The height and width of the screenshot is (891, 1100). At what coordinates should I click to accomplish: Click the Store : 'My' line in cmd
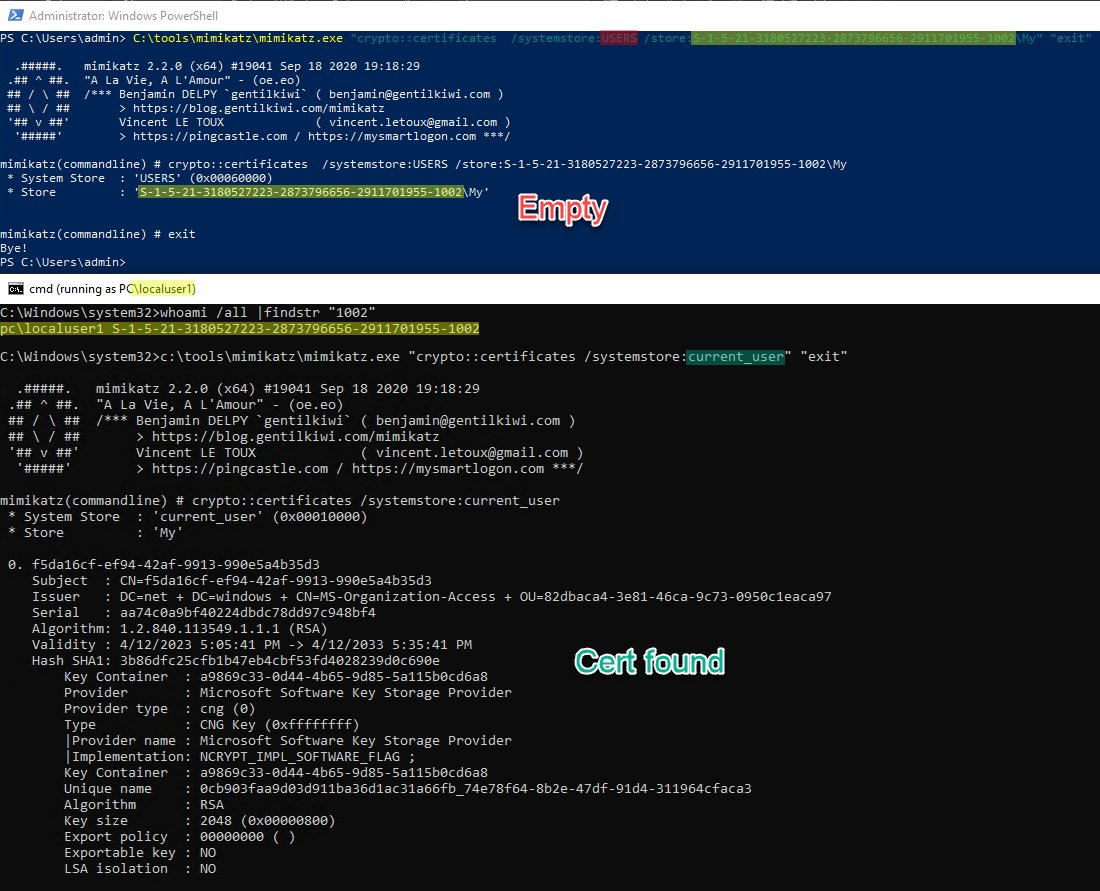tap(95, 533)
